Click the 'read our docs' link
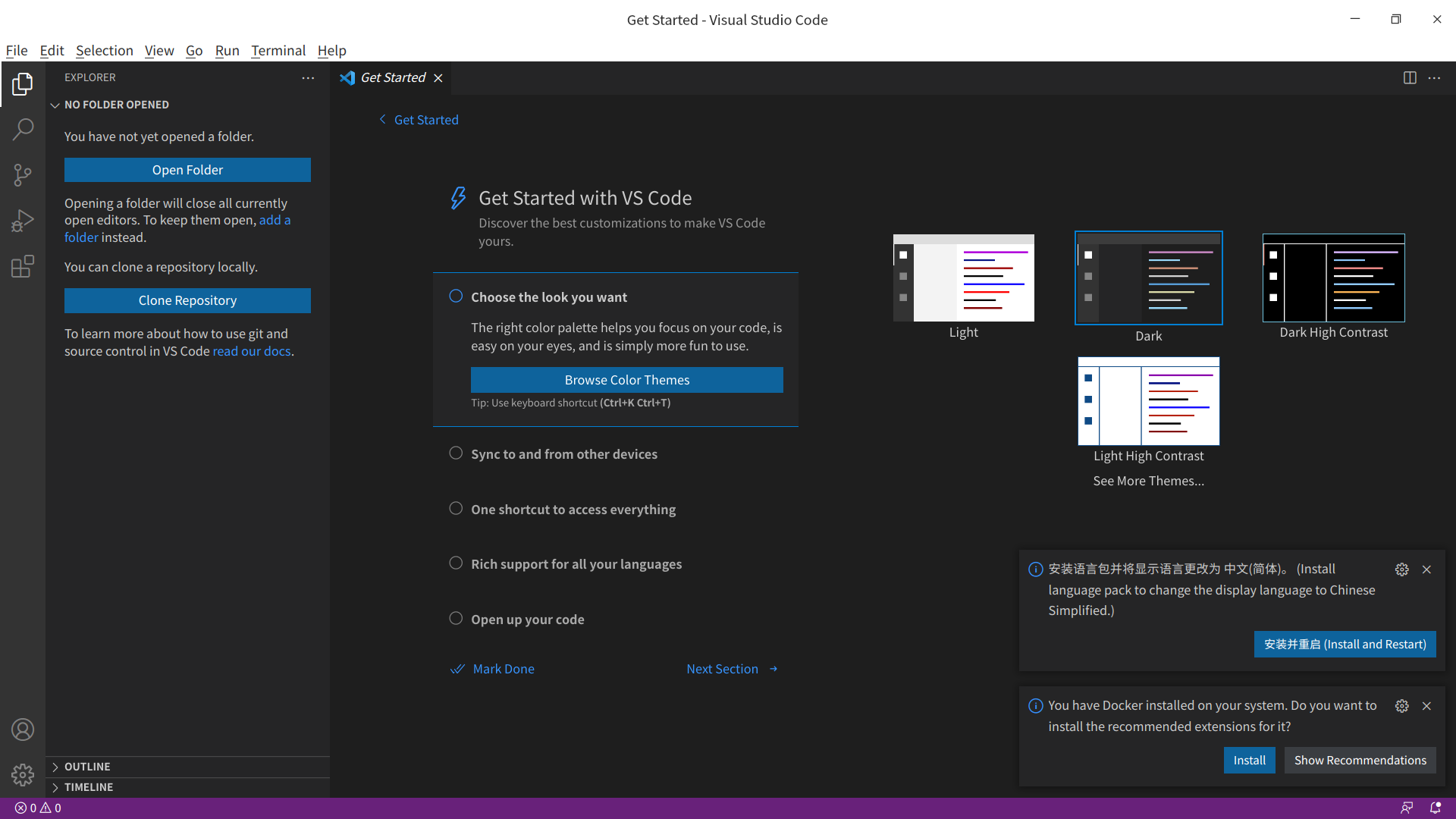This screenshot has width=1456, height=819. (x=251, y=351)
